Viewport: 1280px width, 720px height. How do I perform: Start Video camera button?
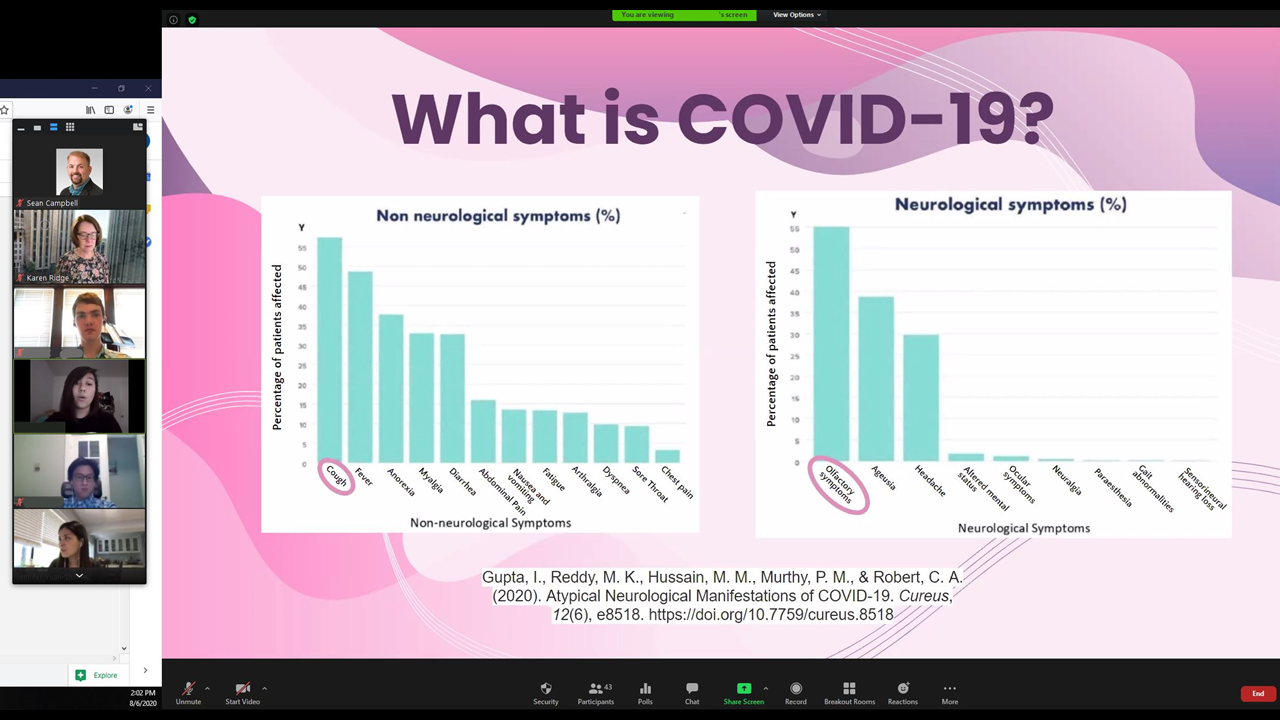pyautogui.click(x=242, y=693)
